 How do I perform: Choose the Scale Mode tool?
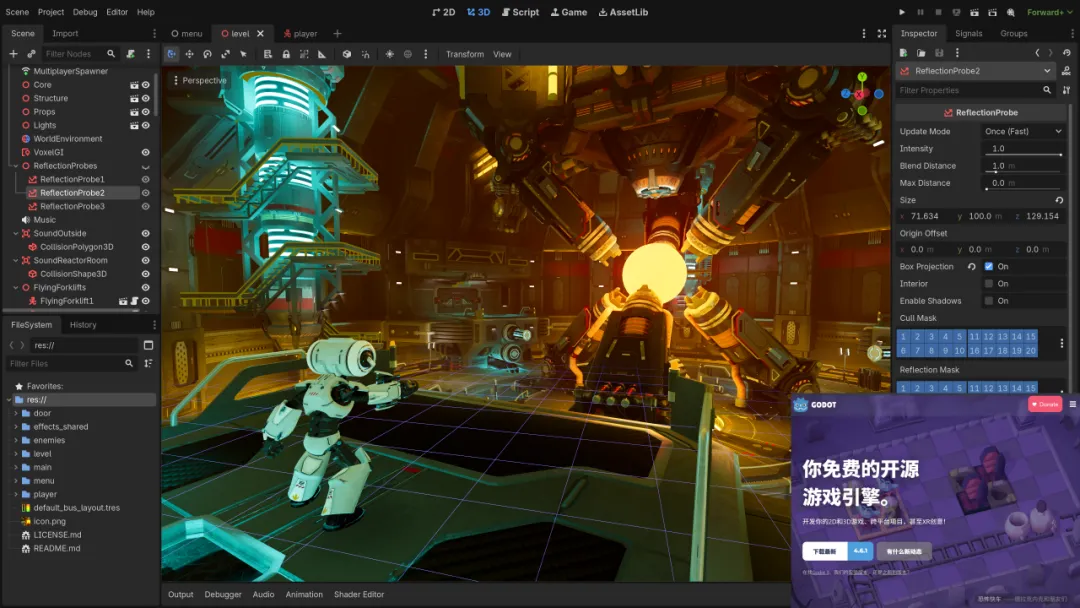[225, 54]
